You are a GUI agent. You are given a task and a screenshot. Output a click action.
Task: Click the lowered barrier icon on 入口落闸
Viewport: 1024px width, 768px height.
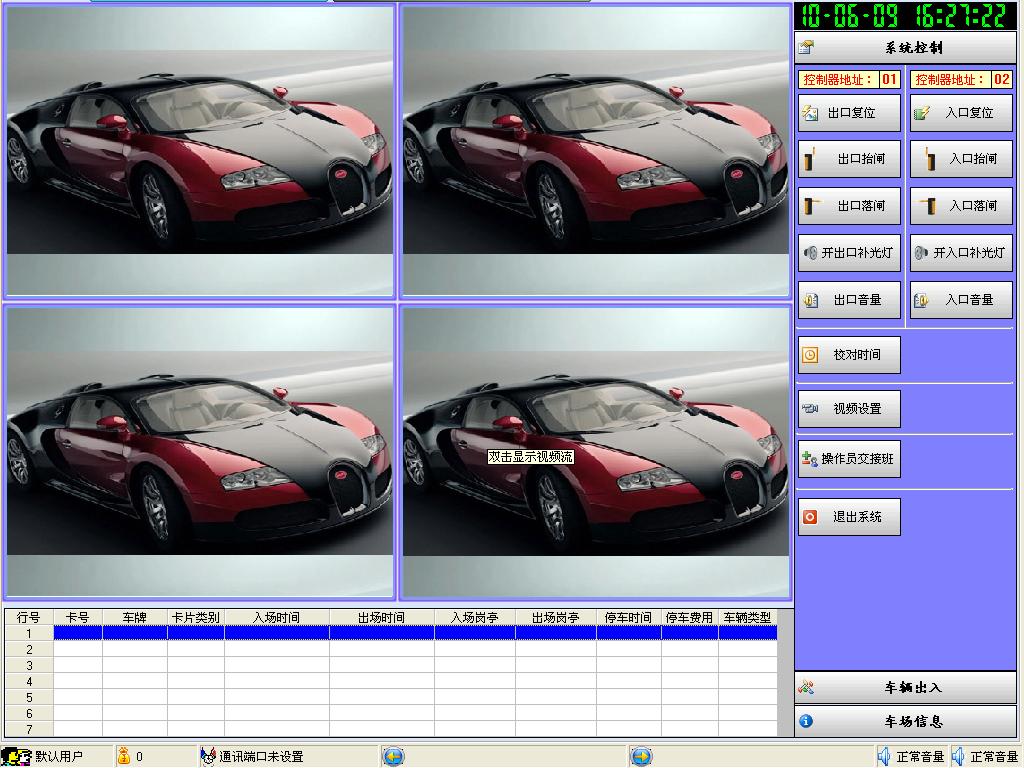927,206
